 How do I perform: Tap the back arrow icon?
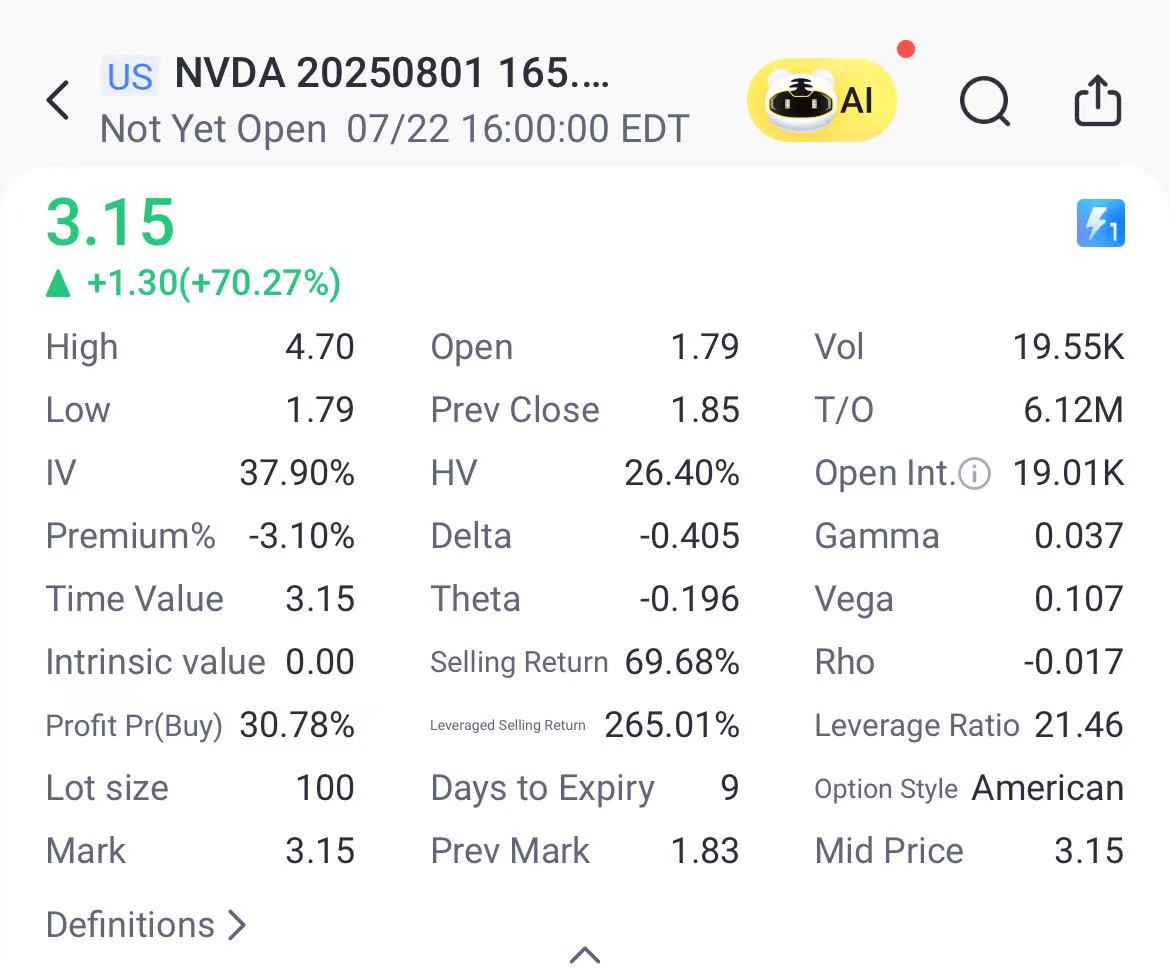point(58,101)
